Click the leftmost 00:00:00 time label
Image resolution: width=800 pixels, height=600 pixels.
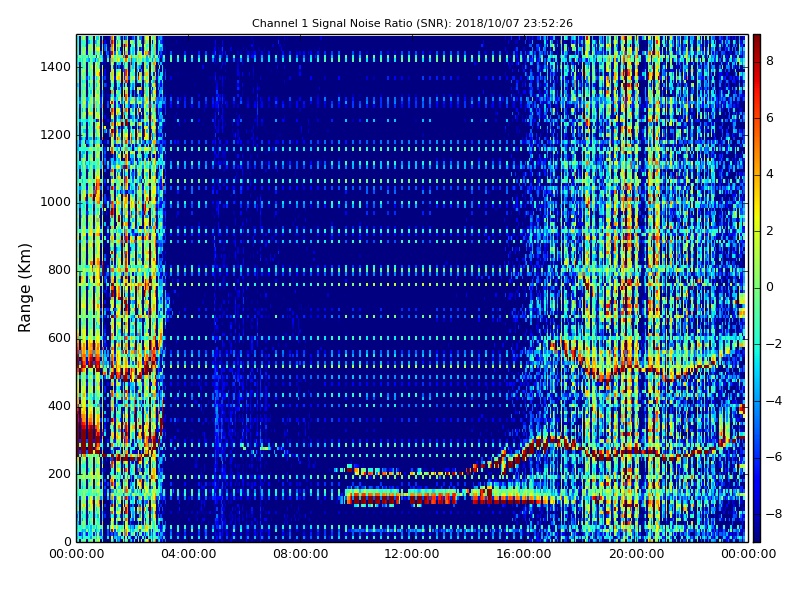77,555
